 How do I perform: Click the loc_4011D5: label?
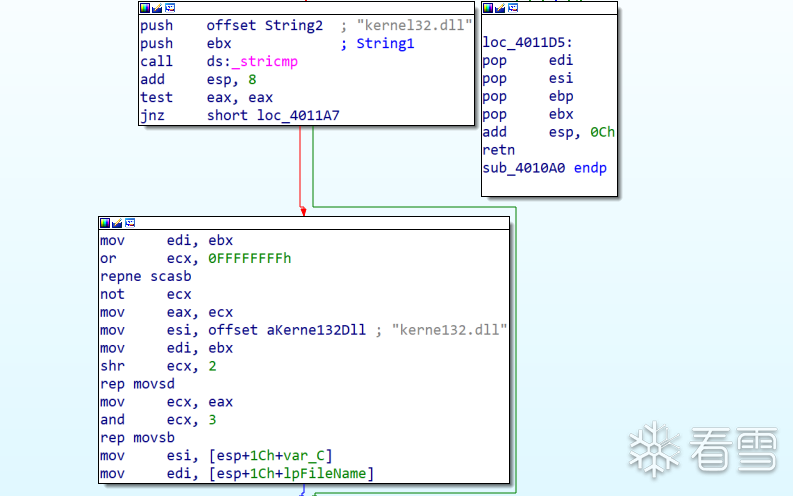(527, 42)
